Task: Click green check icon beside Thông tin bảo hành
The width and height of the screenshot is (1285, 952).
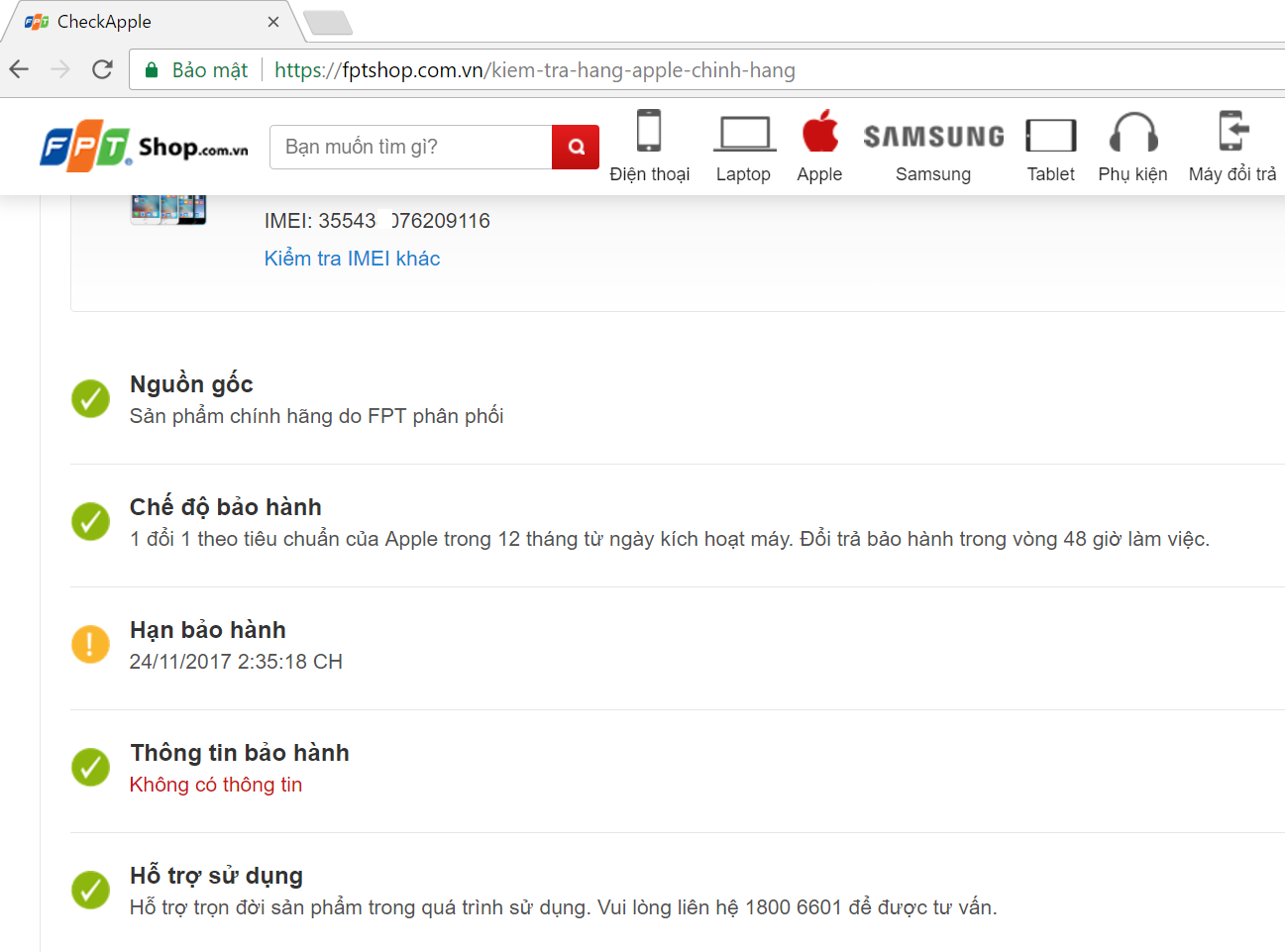Action: (90, 767)
